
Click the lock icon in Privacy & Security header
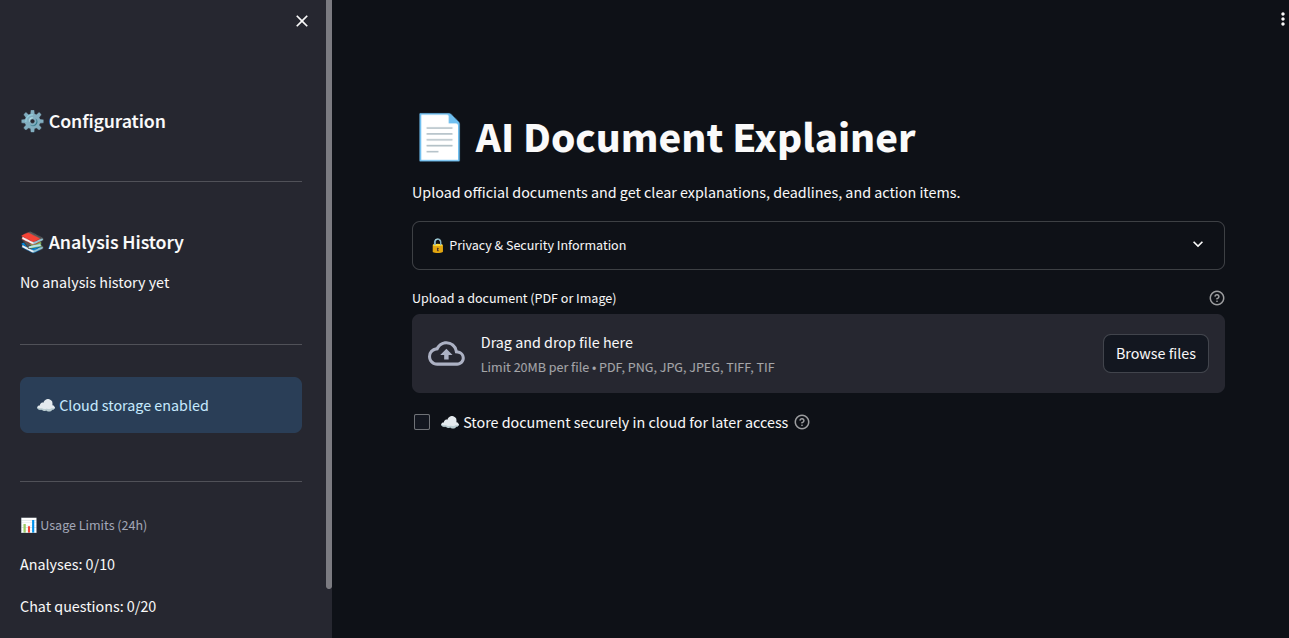pyautogui.click(x=437, y=245)
